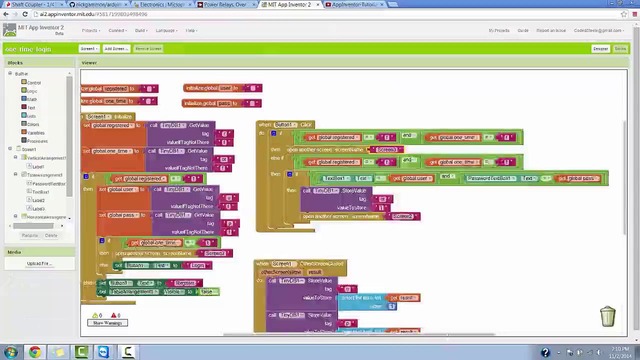Collapse the TableArrangement1 tree node

click(x=16, y=174)
